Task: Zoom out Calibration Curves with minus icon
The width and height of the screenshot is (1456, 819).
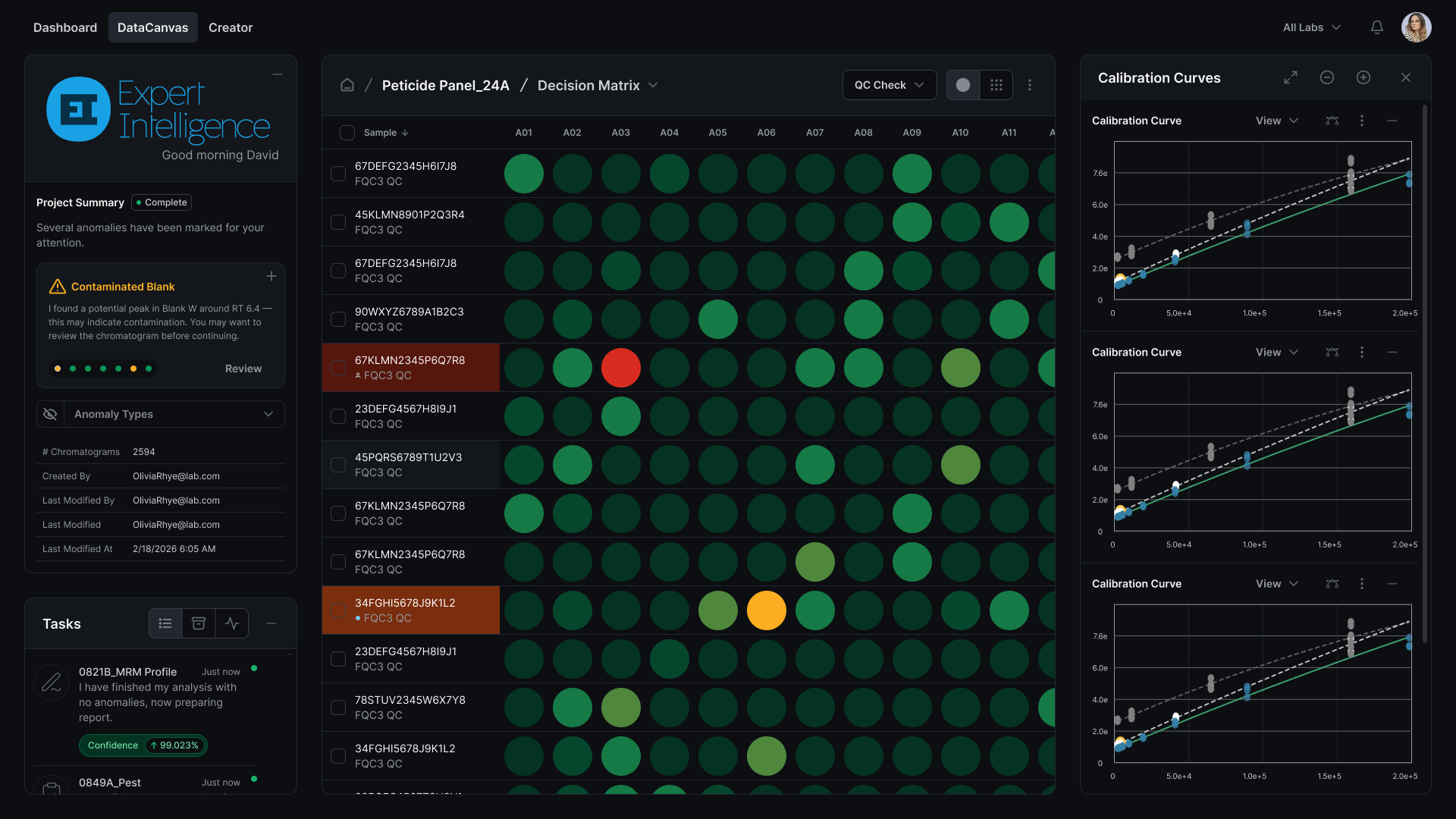Action: click(1327, 77)
